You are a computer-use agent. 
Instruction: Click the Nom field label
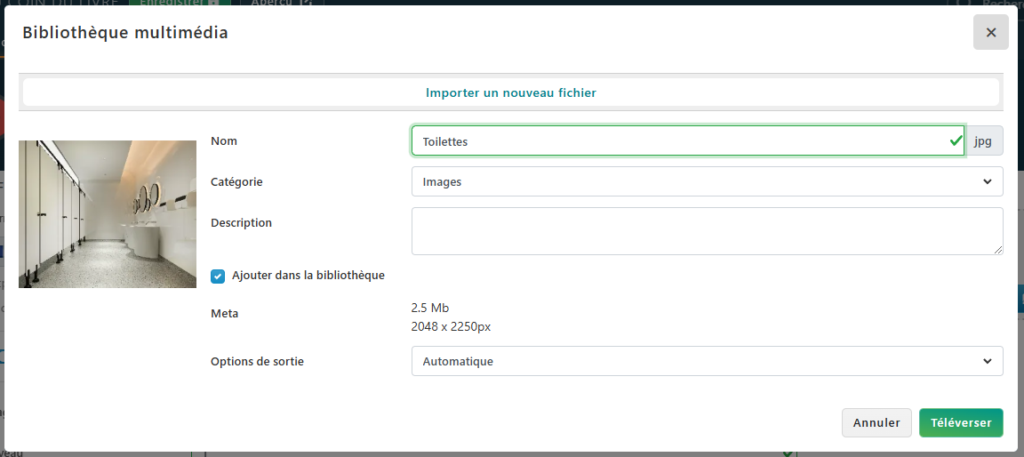pyautogui.click(x=224, y=141)
